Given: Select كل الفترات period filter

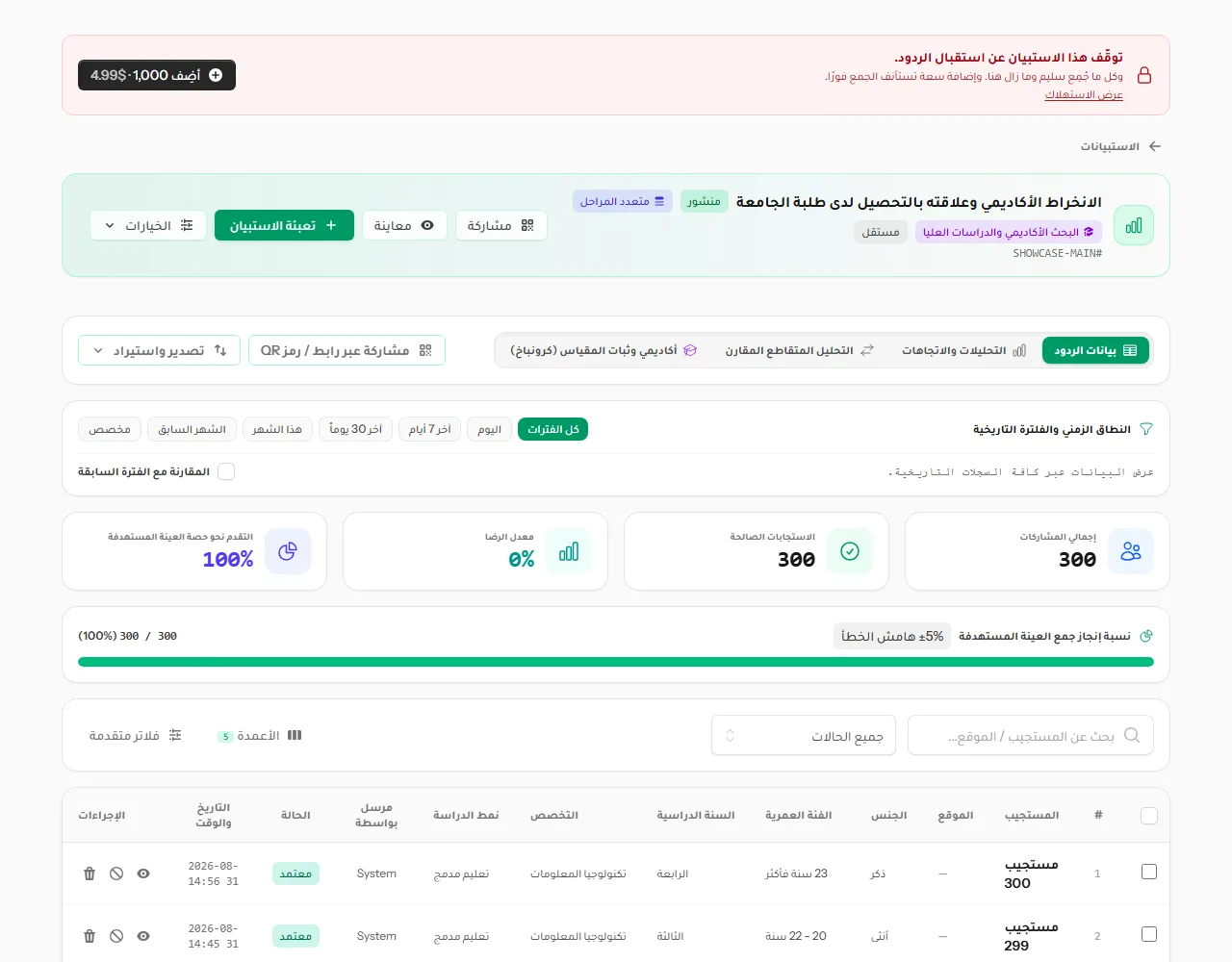Looking at the screenshot, I should tap(552, 429).
